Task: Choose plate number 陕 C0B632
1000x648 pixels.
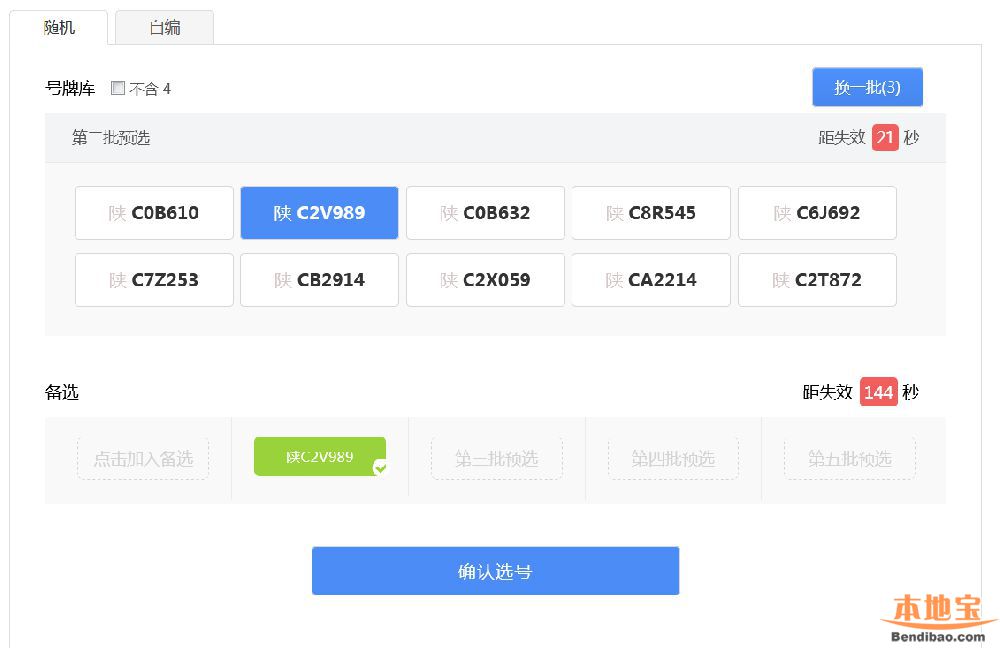Action: [x=485, y=213]
